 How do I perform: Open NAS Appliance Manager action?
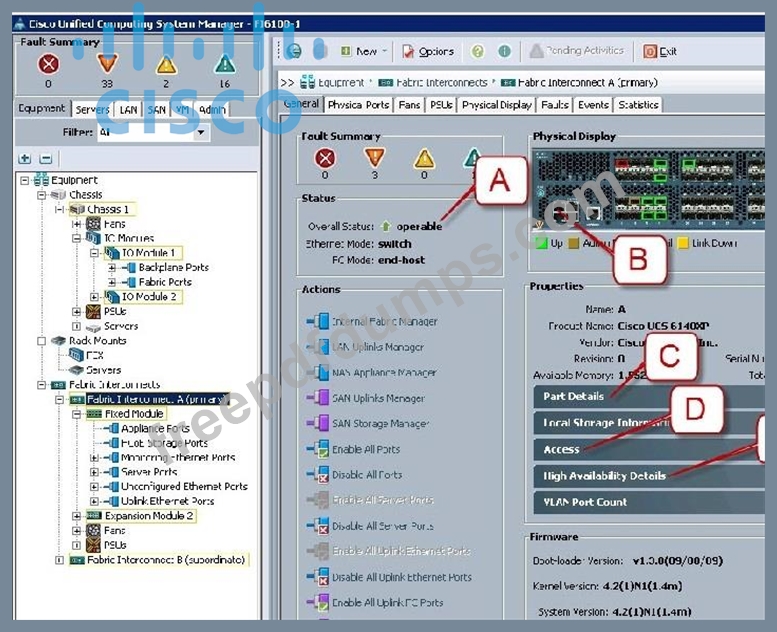pos(371,372)
